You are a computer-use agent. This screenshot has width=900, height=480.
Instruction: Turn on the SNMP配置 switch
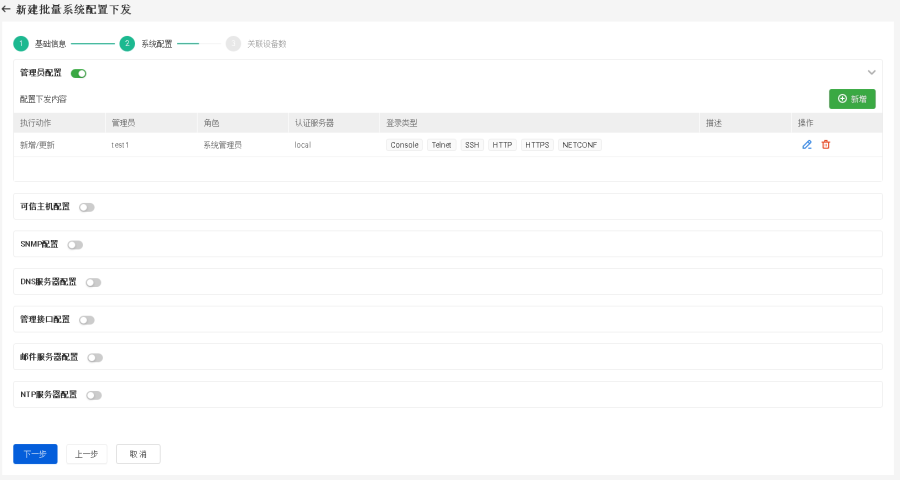coord(75,245)
